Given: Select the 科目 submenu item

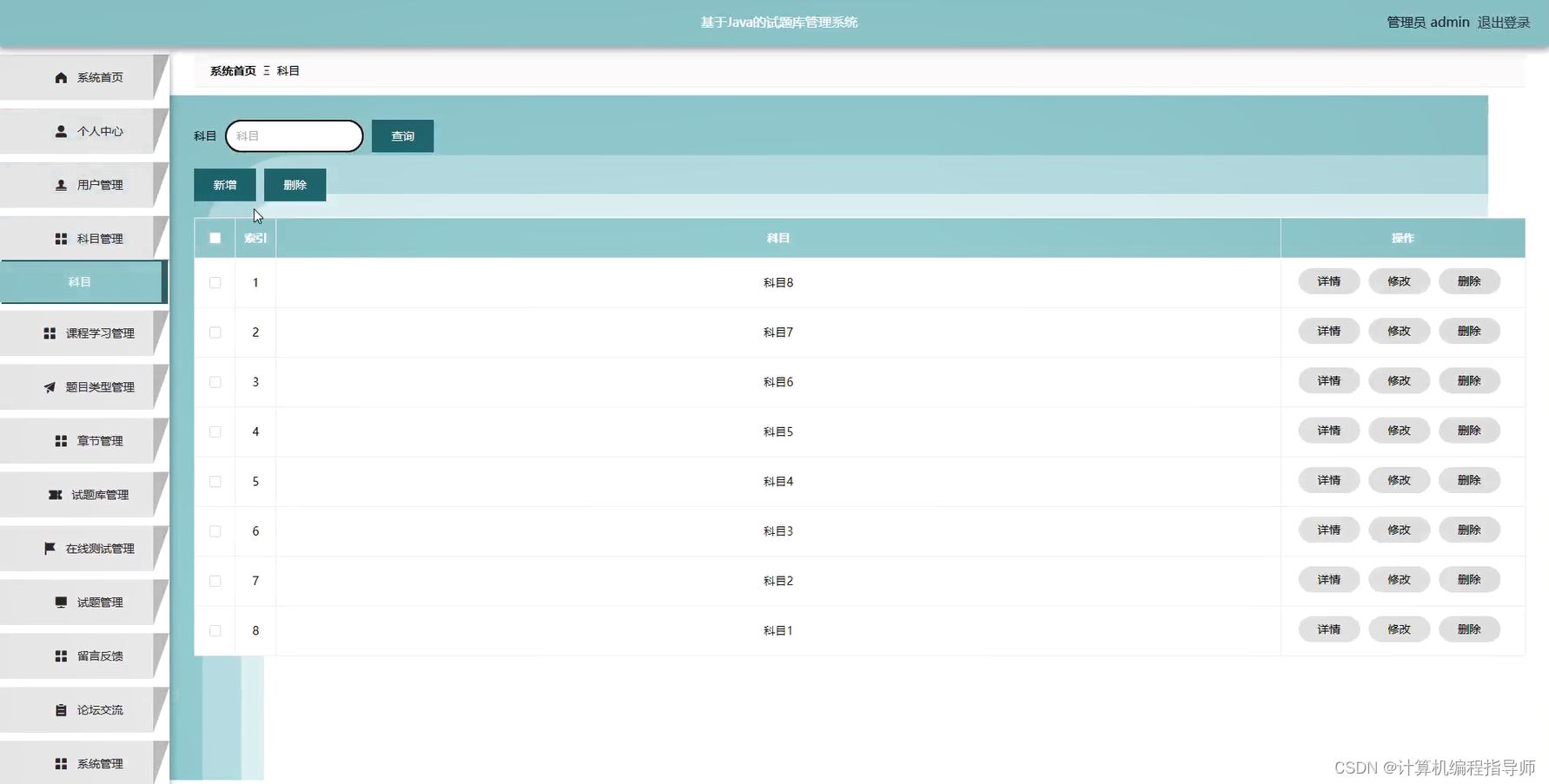Looking at the screenshot, I should point(83,282).
